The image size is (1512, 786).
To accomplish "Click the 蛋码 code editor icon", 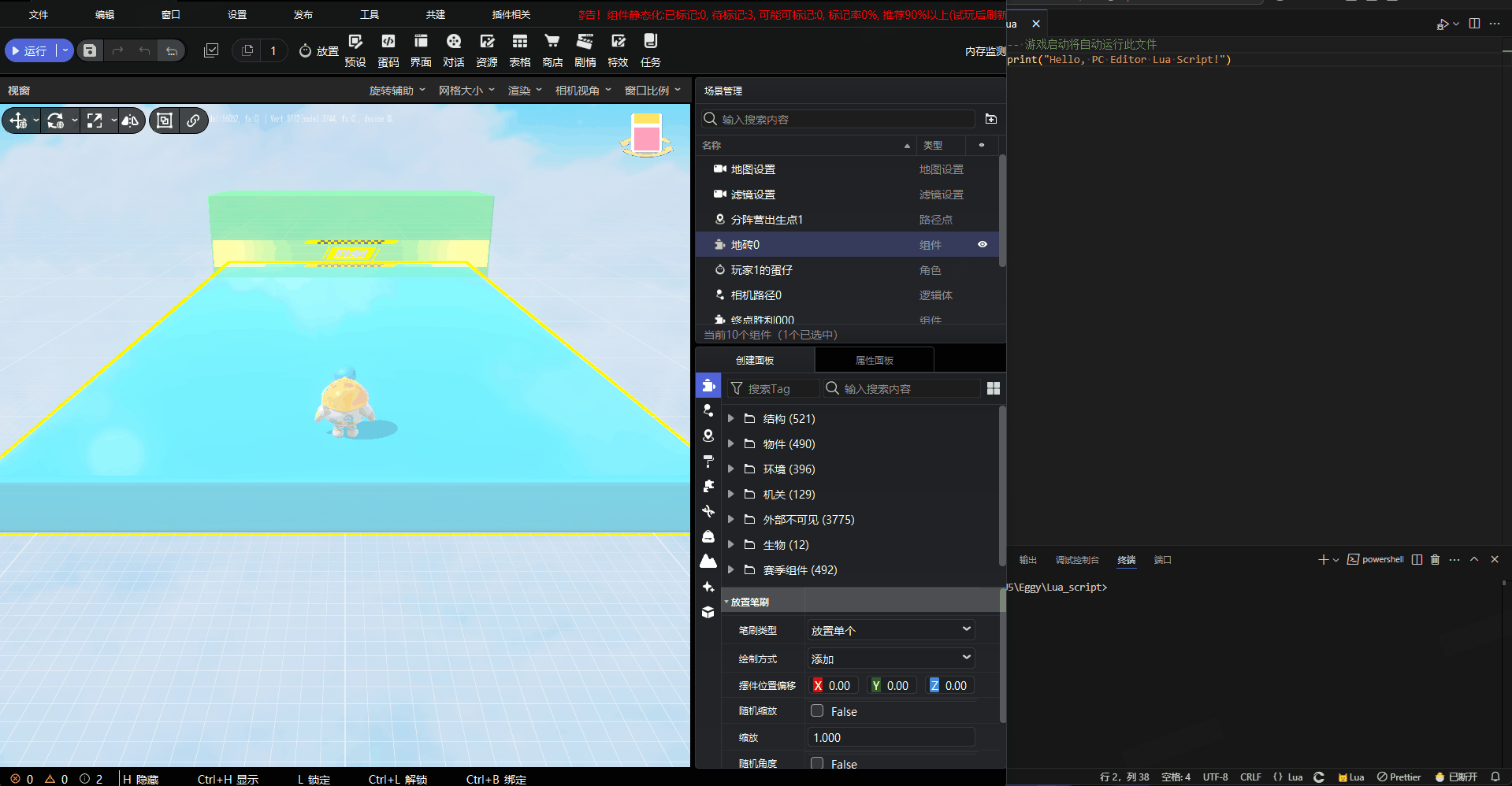I will coord(388,50).
